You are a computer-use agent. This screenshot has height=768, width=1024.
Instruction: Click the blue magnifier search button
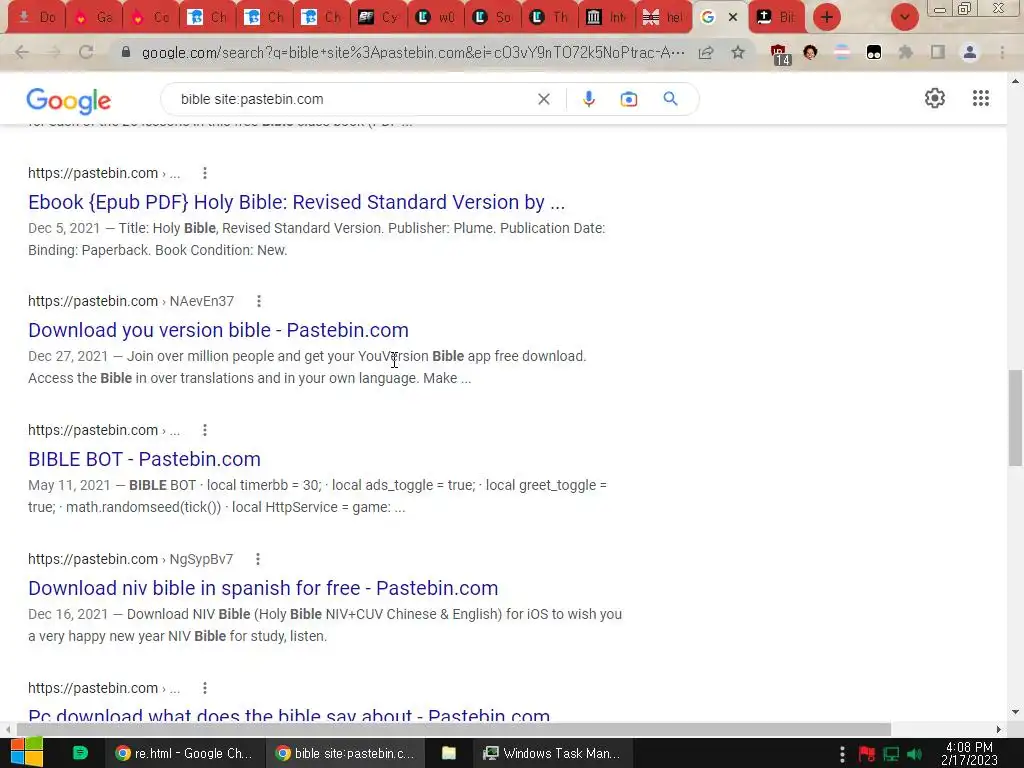click(670, 99)
